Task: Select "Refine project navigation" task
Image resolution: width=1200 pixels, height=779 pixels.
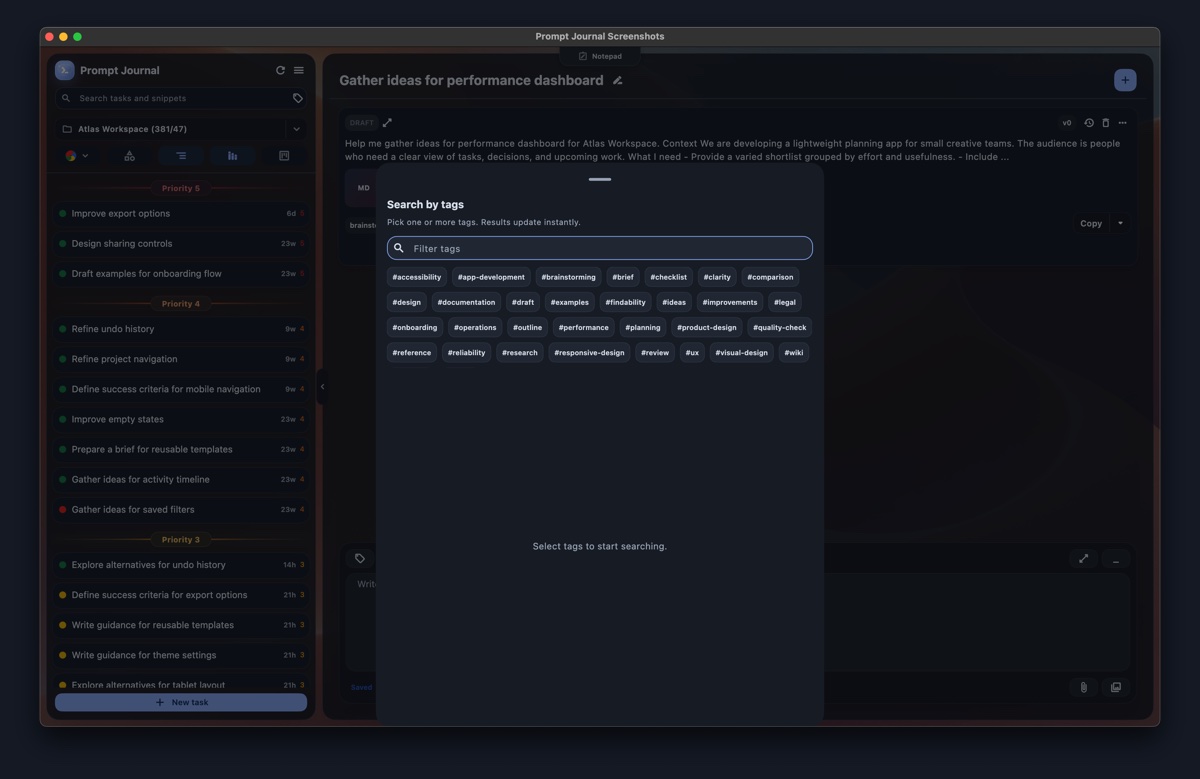Action: [181, 359]
